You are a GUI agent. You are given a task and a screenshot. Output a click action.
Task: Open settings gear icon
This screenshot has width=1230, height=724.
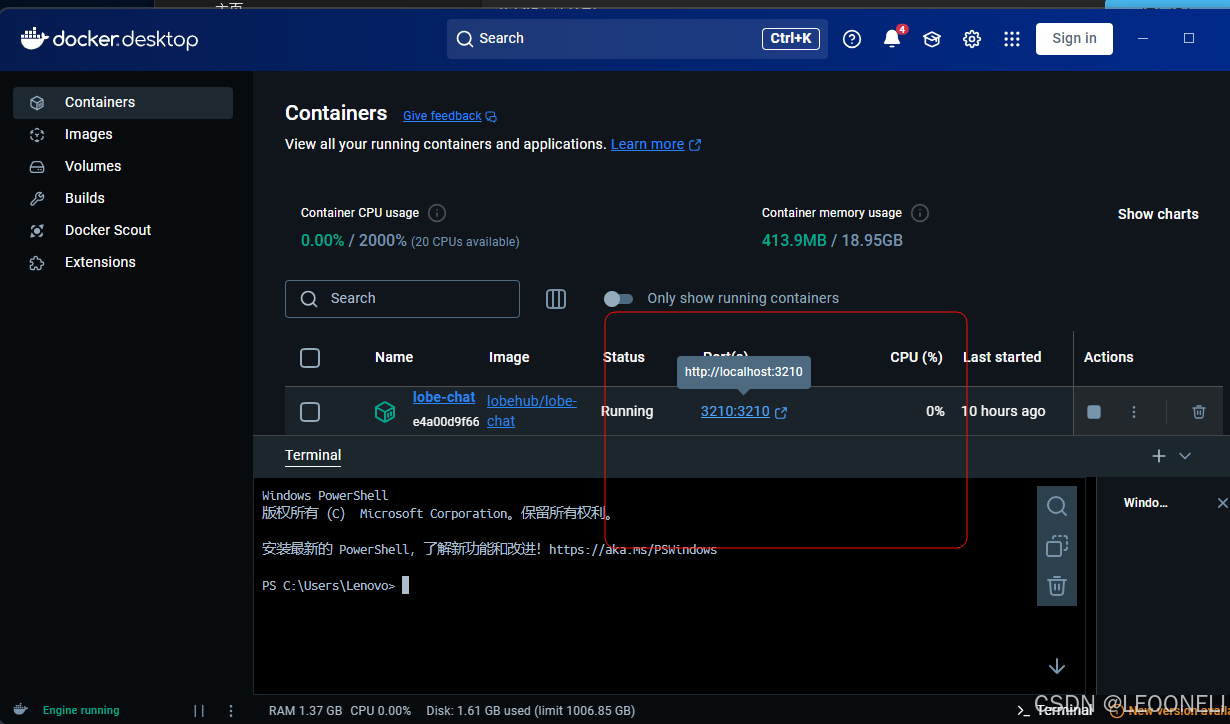point(972,39)
